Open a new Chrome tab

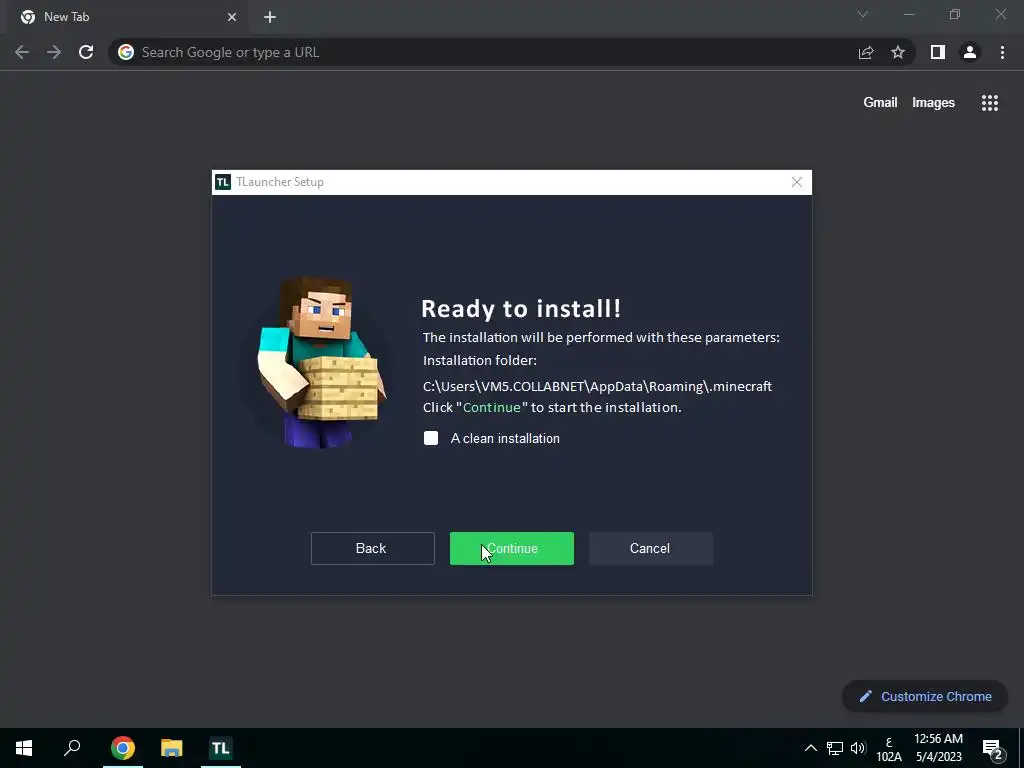(270, 17)
